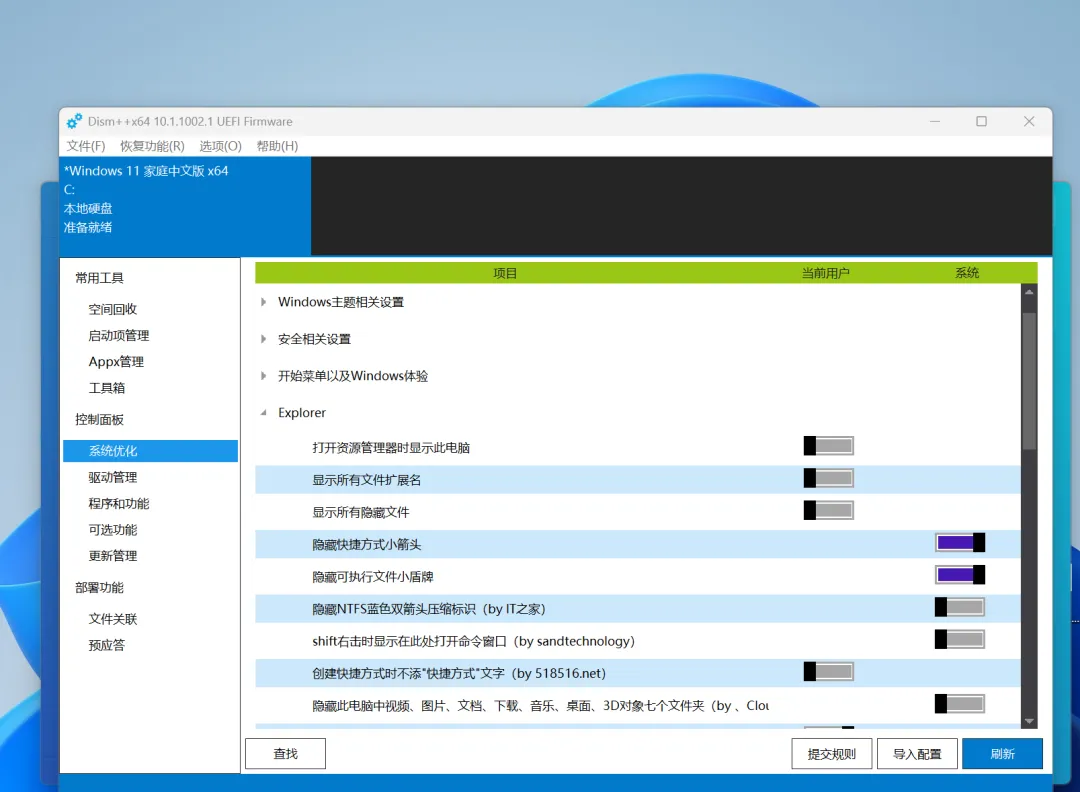Open 文件关联 in sidebar
The height and width of the screenshot is (792, 1080).
click(113, 619)
